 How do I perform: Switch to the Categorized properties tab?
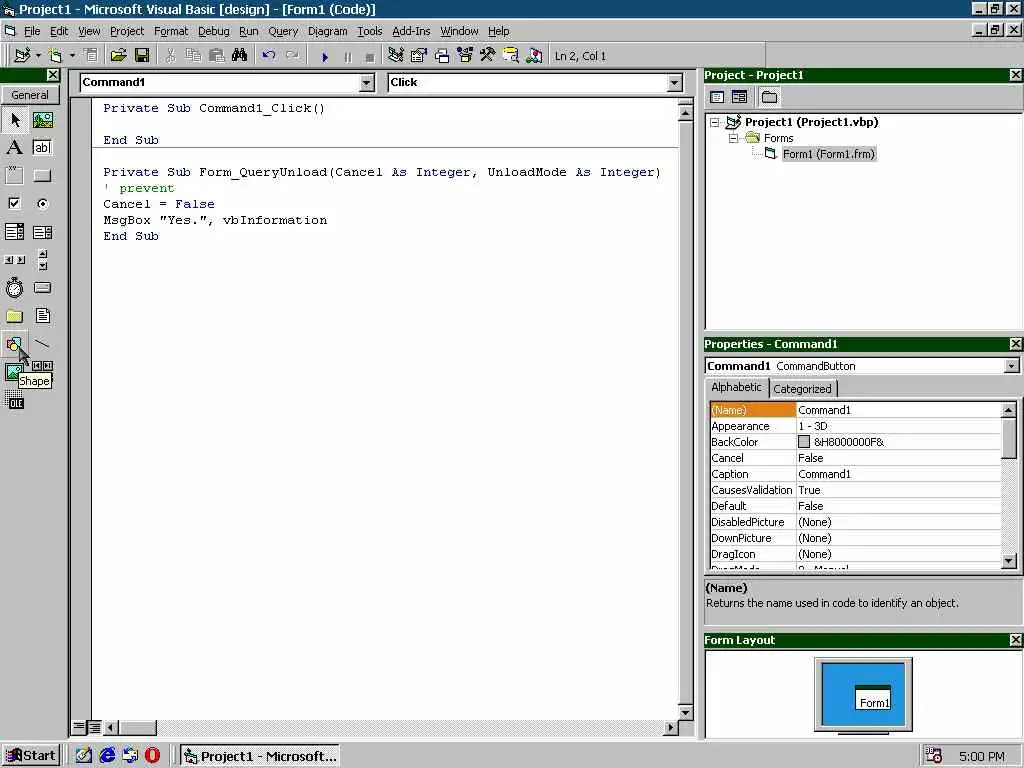(802, 389)
